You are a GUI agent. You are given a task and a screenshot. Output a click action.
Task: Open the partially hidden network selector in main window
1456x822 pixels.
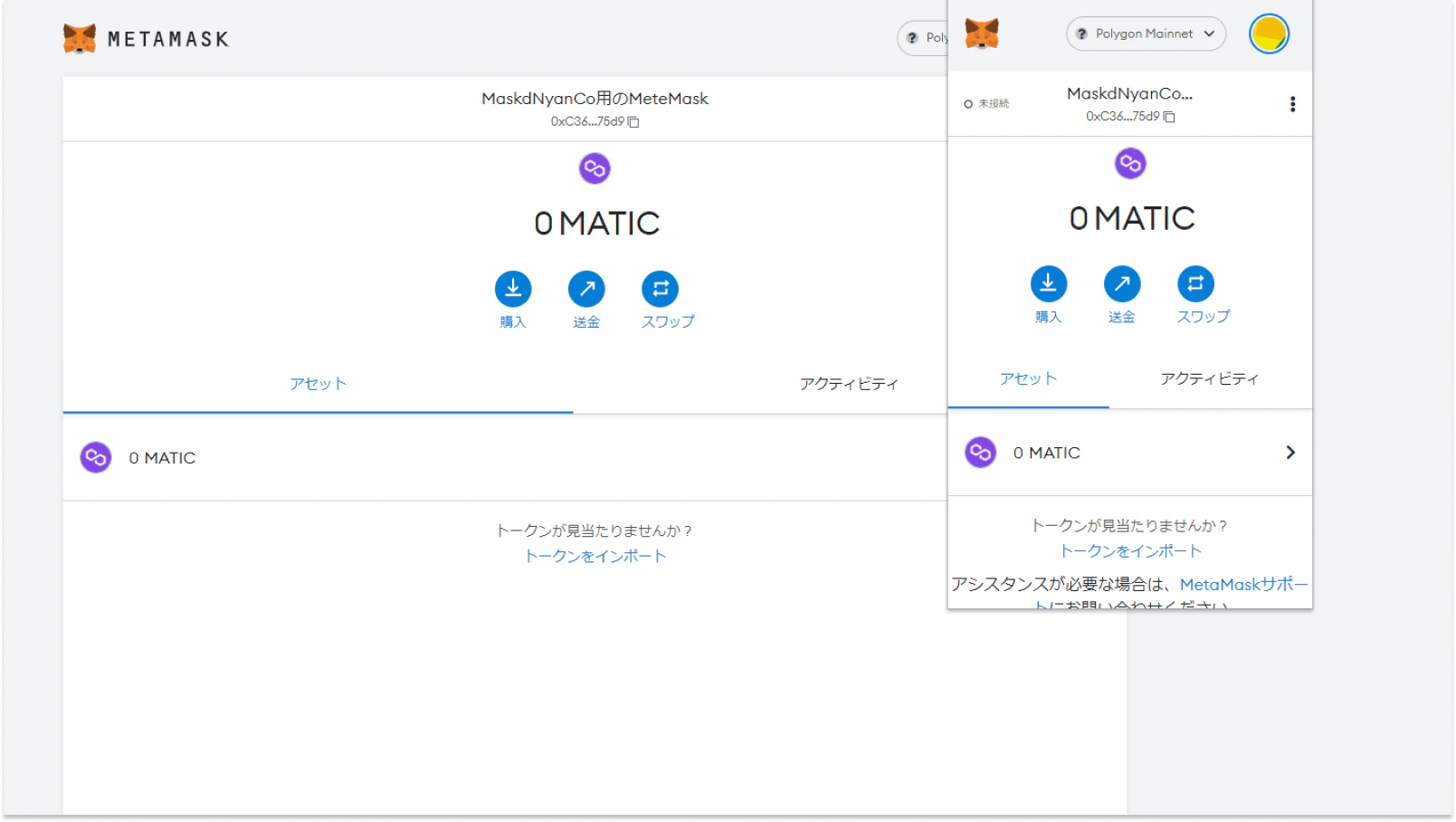[923, 38]
